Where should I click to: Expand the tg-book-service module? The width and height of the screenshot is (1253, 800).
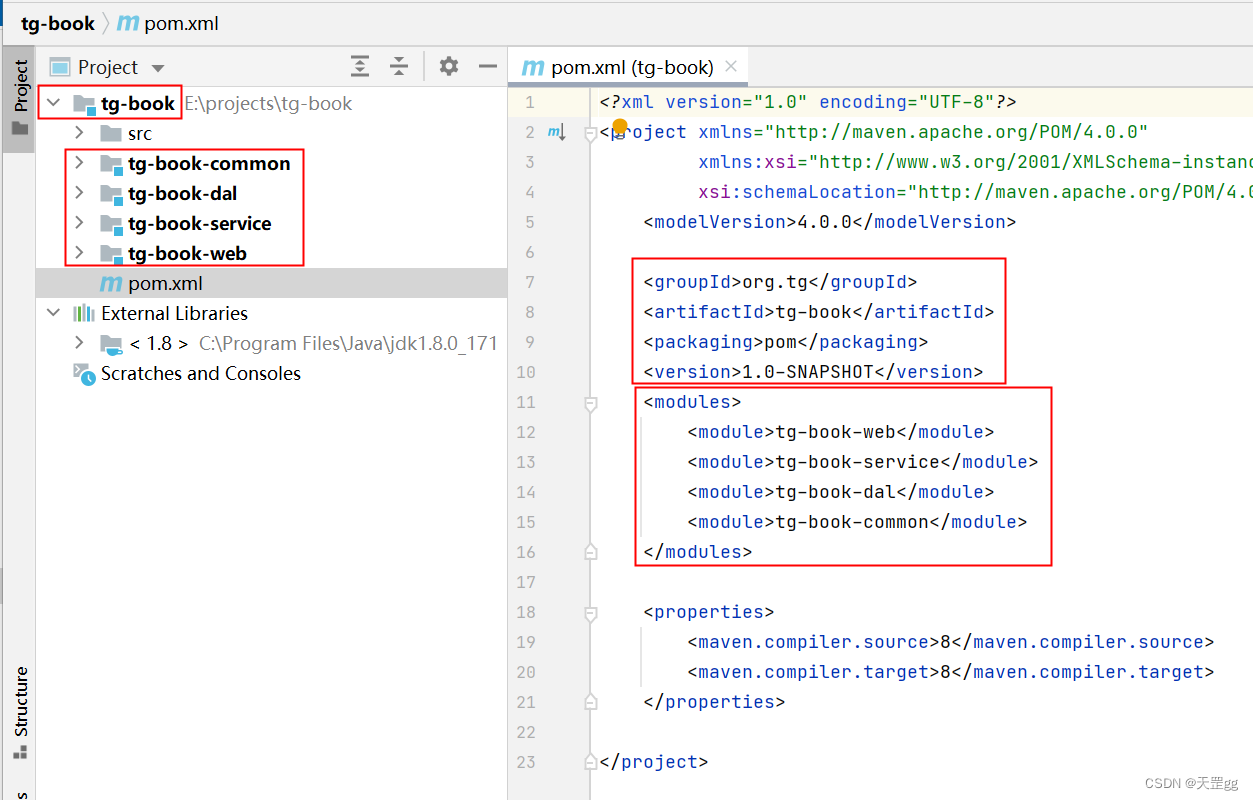point(79,223)
